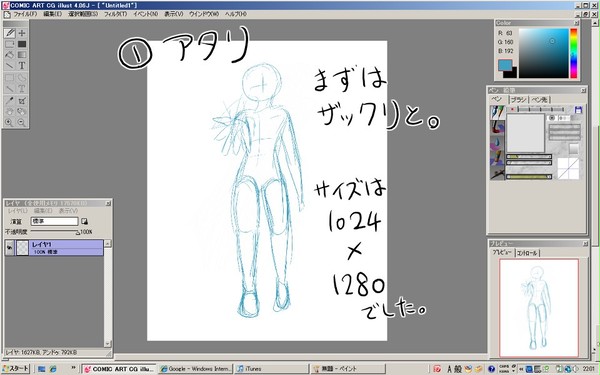600x375 pixels.
Task: Open レイヤ(L) menu in layer panel
Action: click(x=18, y=211)
